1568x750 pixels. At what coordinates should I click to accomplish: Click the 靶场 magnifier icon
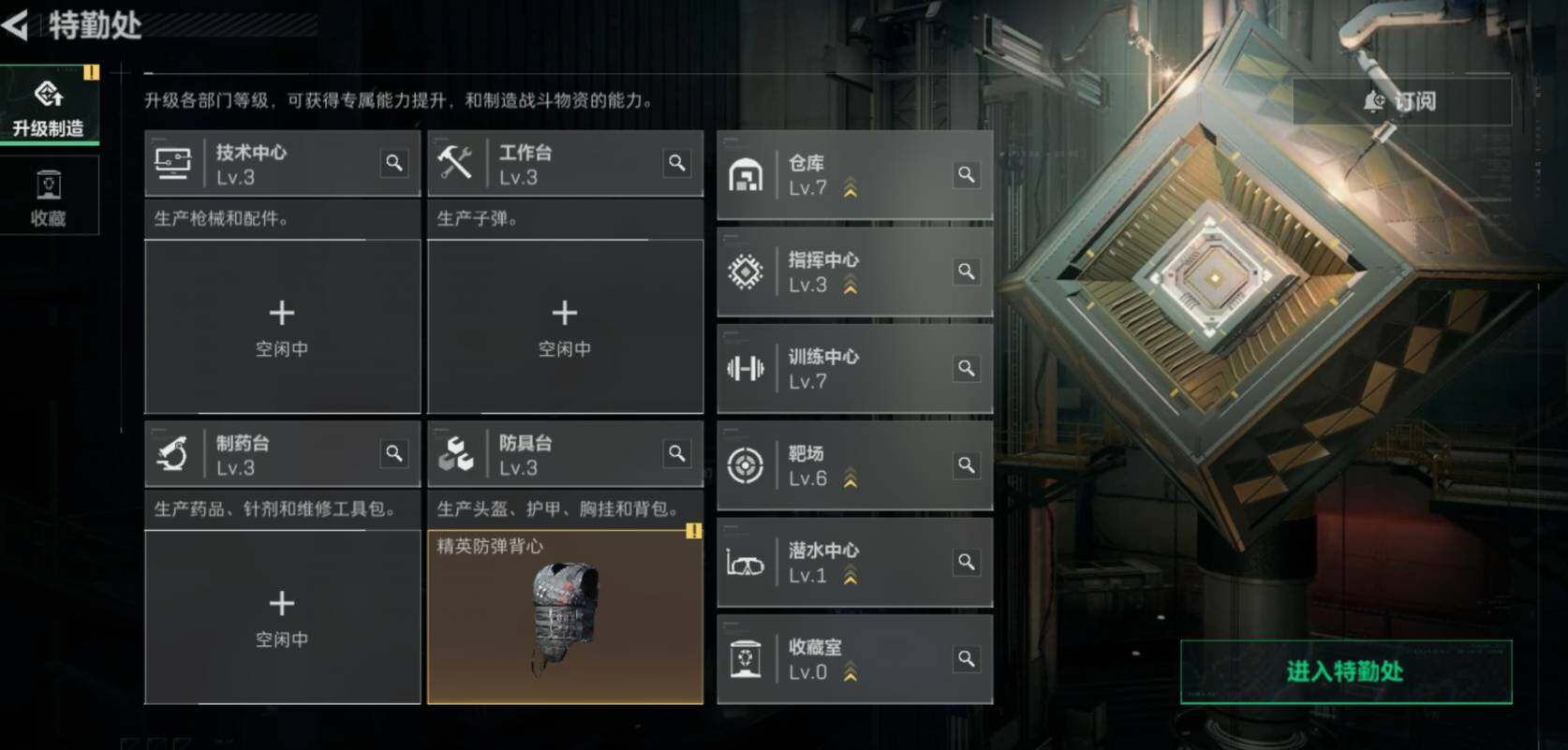[x=967, y=465]
